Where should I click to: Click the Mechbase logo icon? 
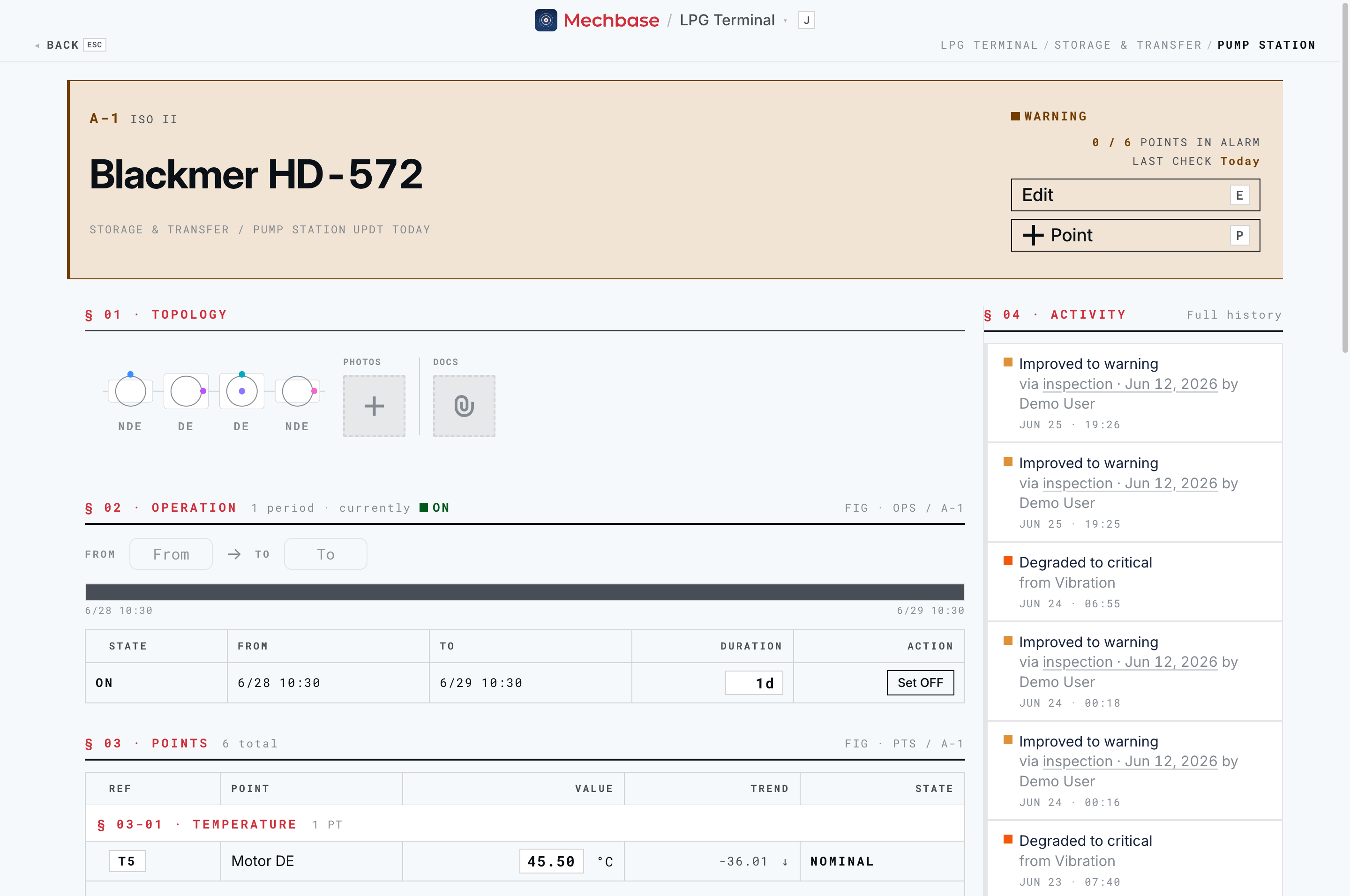(x=546, y=21)
